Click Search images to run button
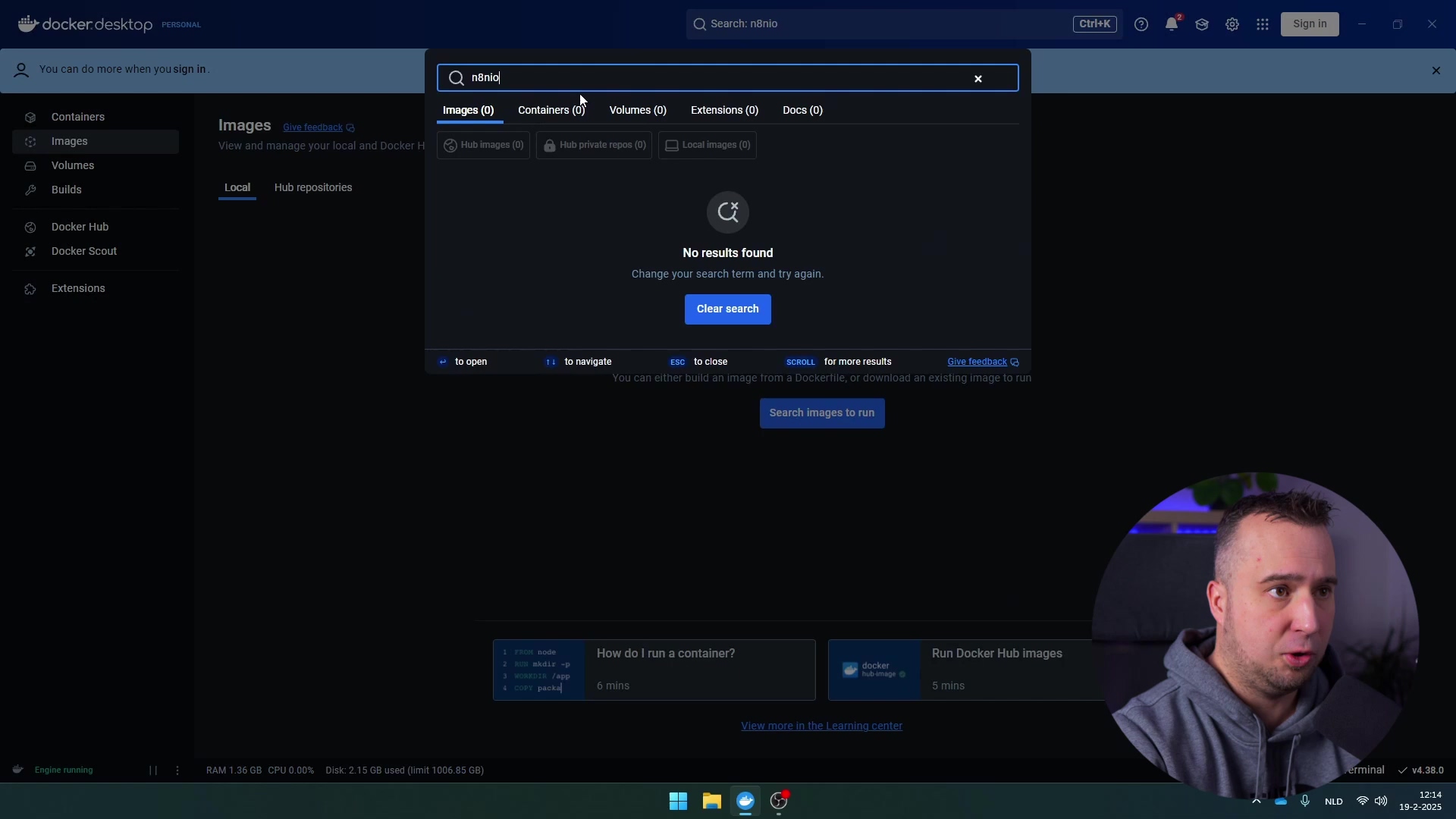 click(x=822, y=413)
